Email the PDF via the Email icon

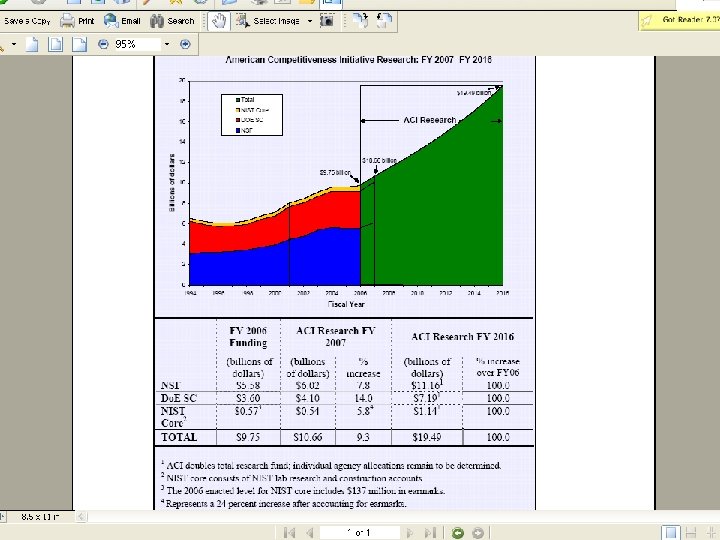[x=122, y=21]
